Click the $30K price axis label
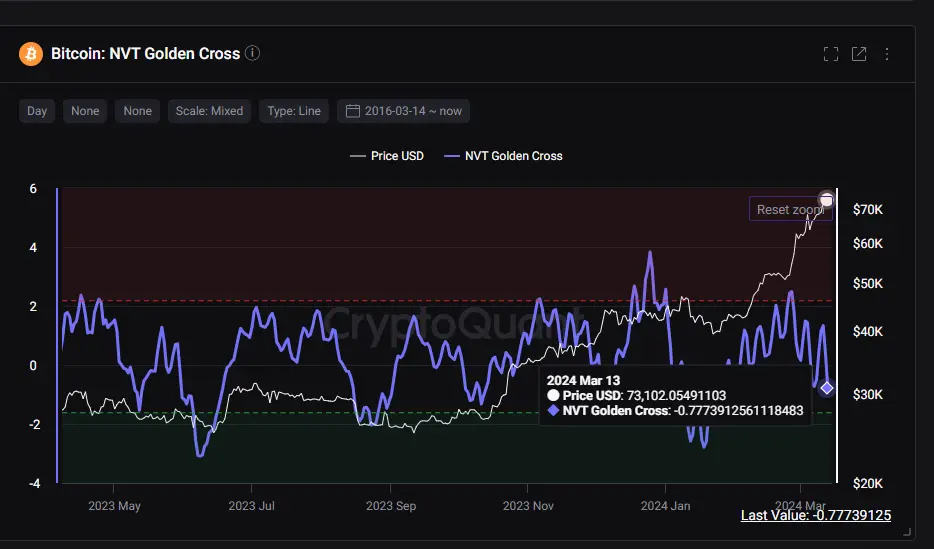 point(868,394)
